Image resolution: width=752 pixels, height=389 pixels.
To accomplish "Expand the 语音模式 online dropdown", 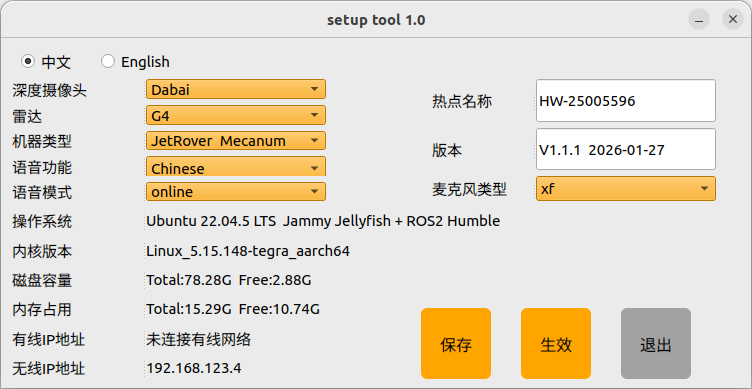I will pyautogui.click(x=235, y=191).
